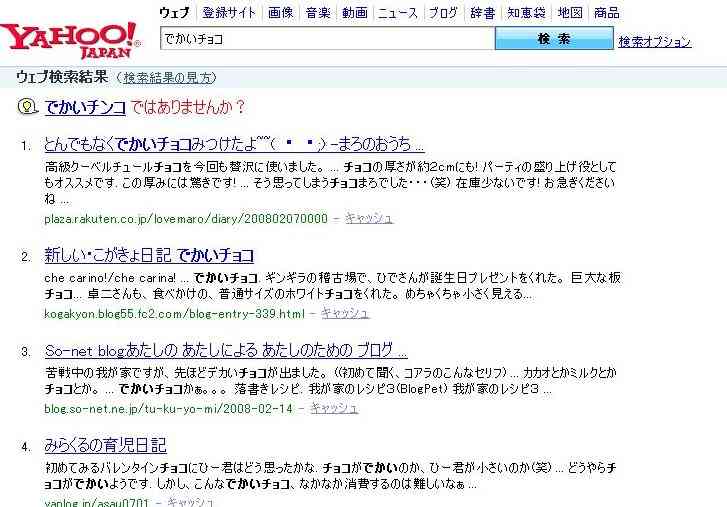
Task: Go to the ブログ tab
Action: 443,13
